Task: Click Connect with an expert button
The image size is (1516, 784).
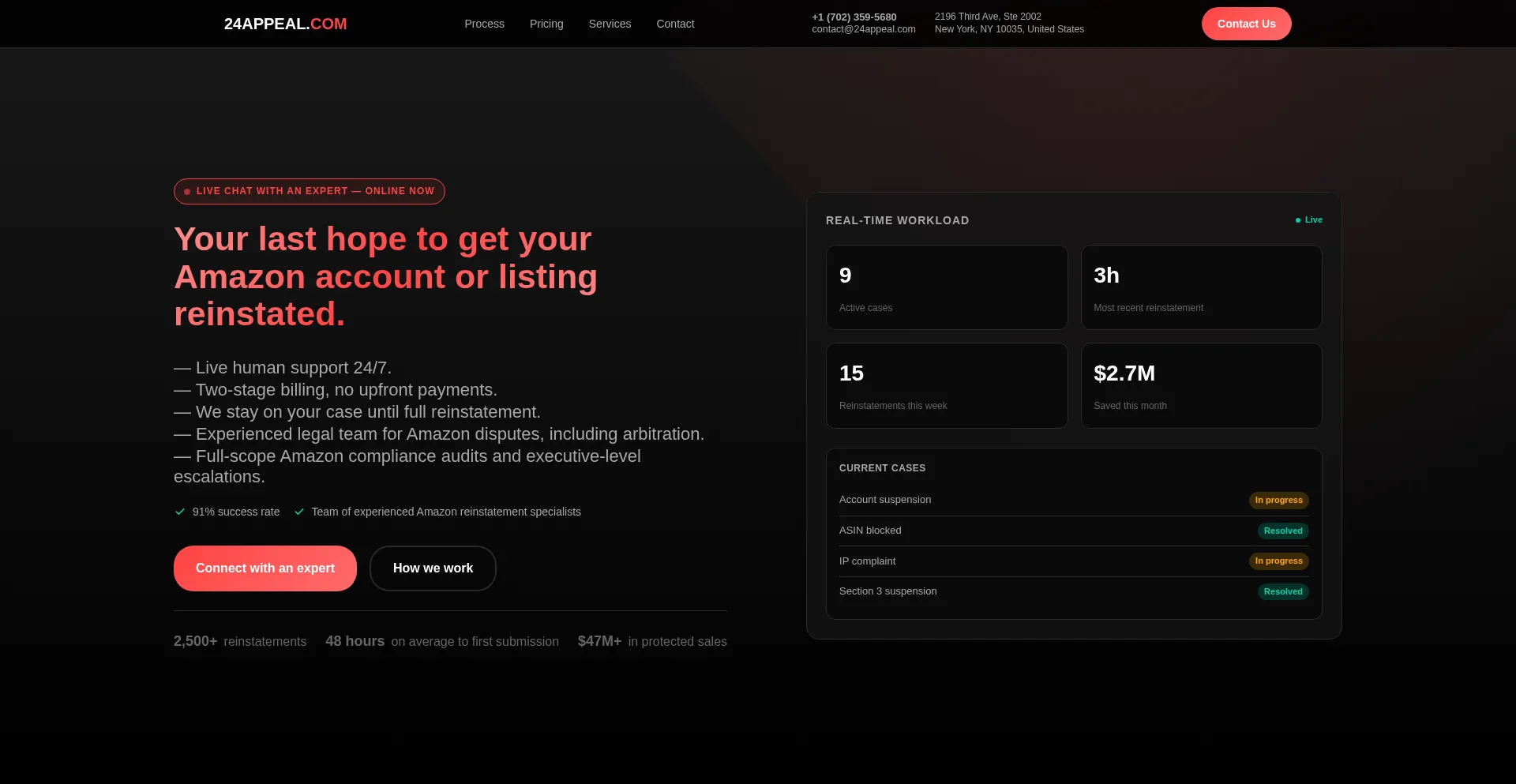Action: pyautogui.click(x=265, y=568)
